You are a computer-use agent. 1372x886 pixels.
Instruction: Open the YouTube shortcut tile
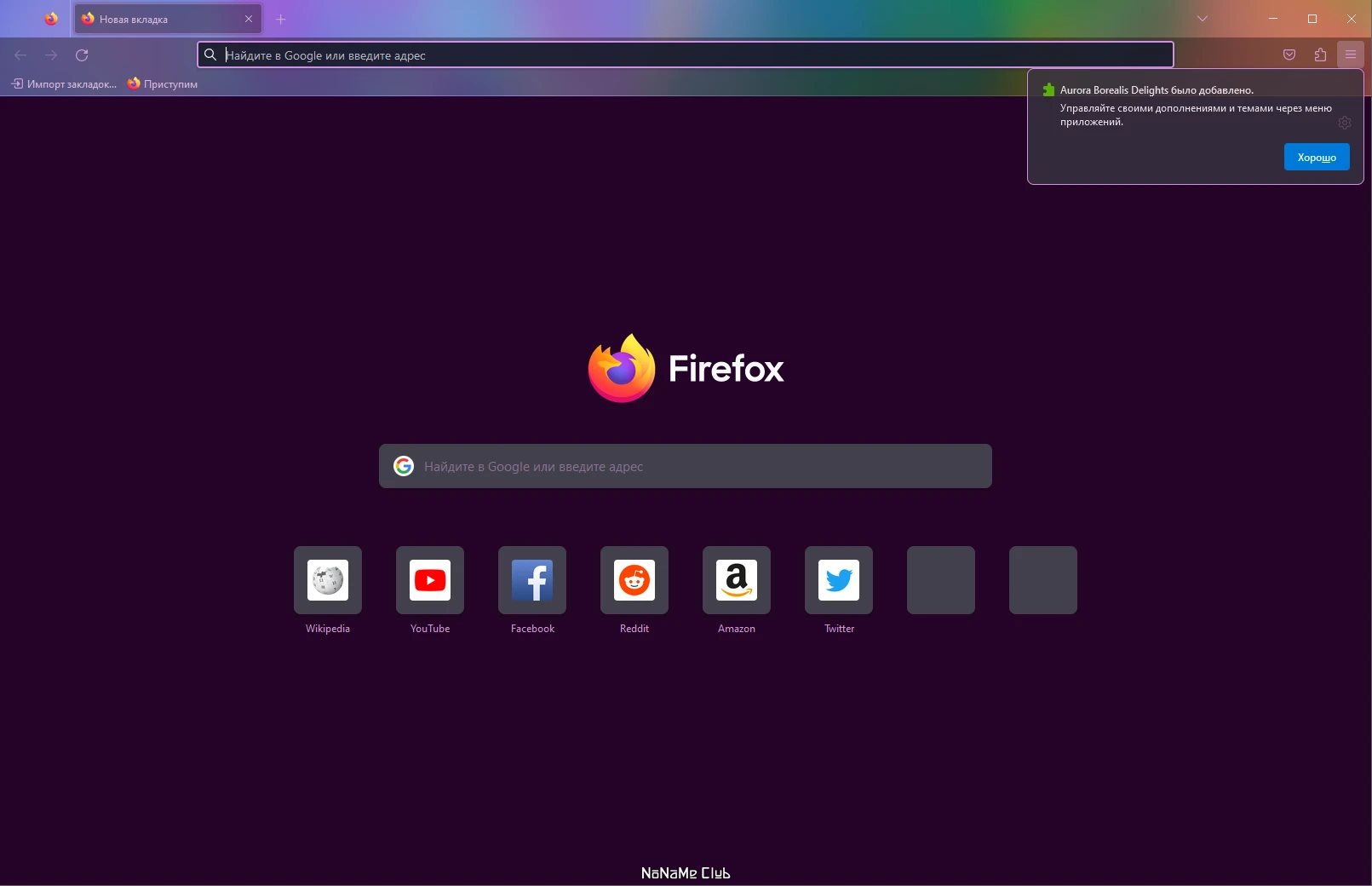[430, 580]
